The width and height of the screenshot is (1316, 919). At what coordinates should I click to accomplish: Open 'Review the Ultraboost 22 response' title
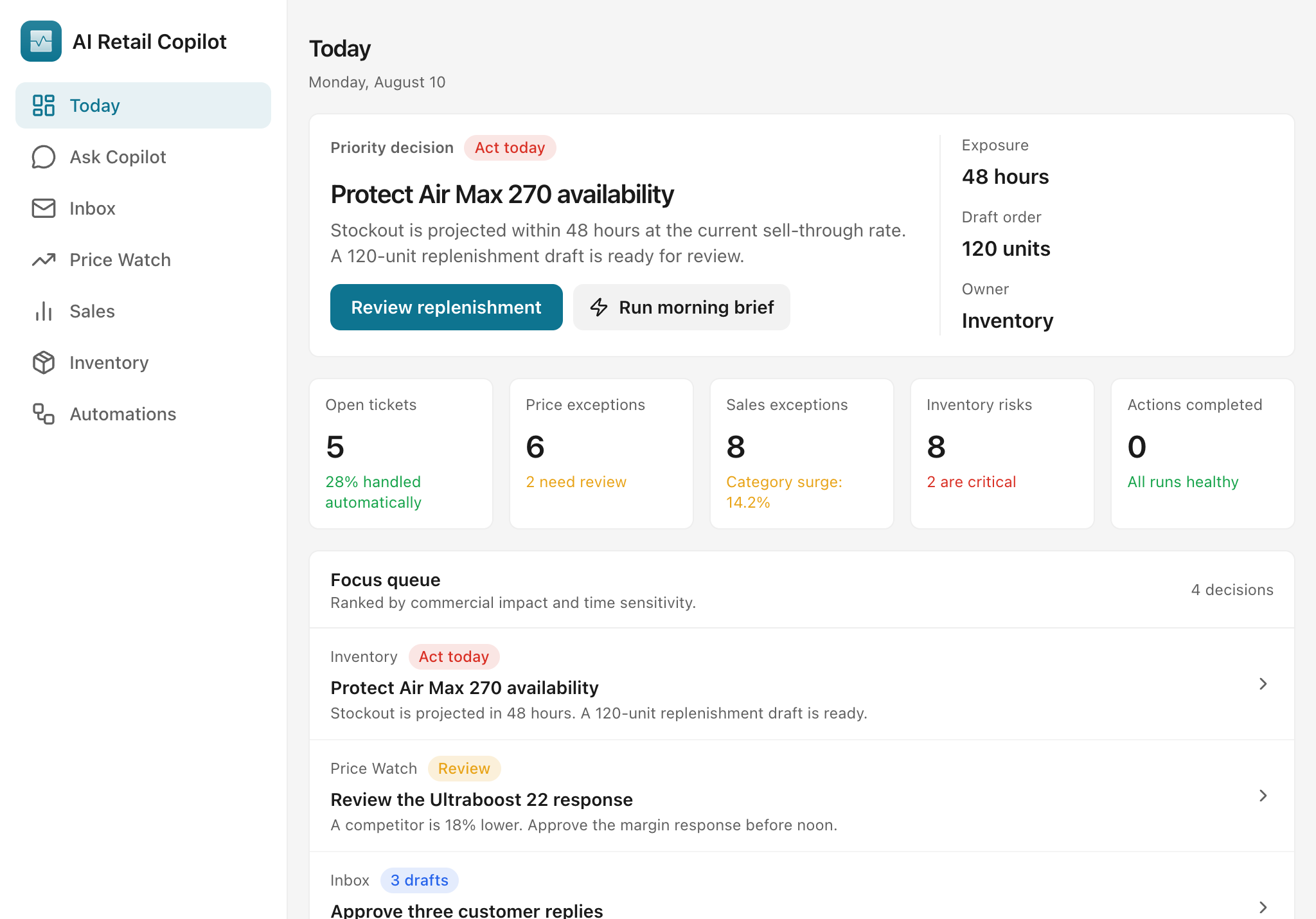click(x=482, y=799)
